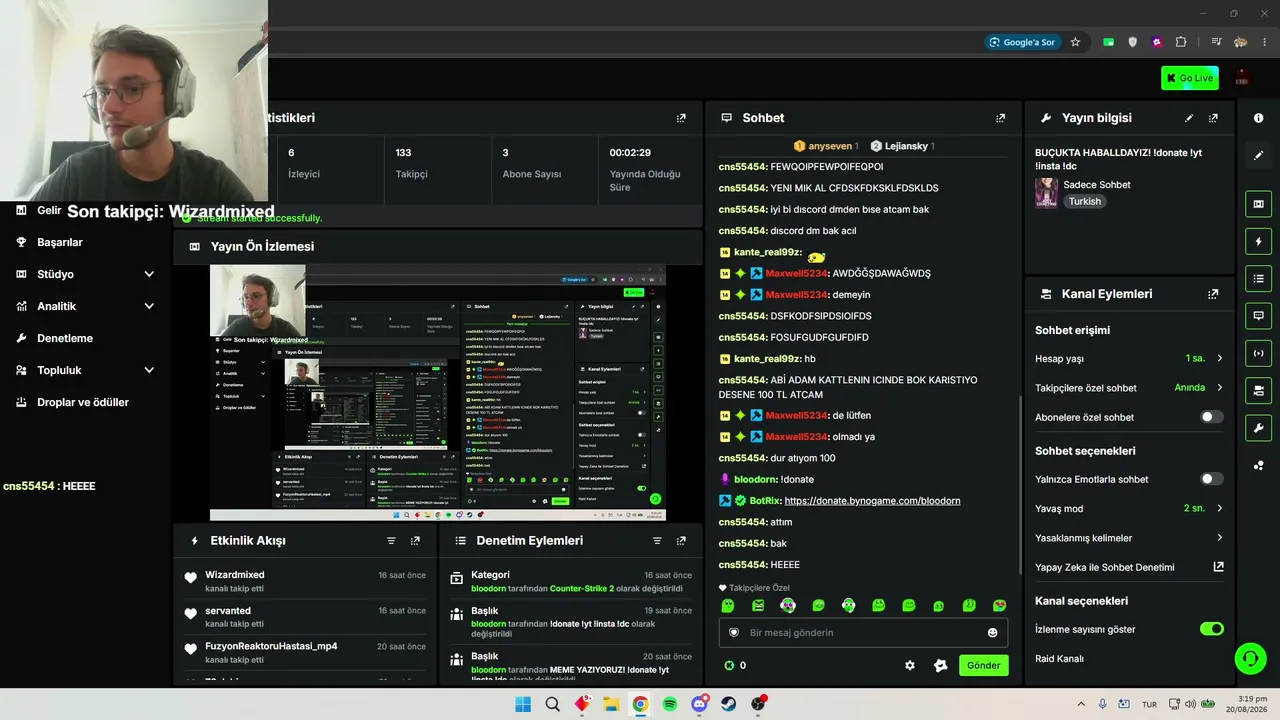
Task: Click the Yayın Ön İzlemesi video preview
Action: click(x=438, y=393)
